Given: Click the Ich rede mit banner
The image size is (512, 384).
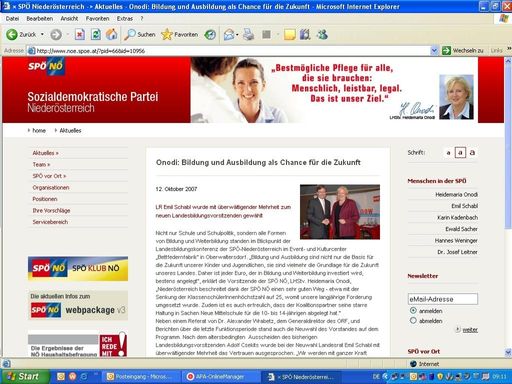Looking at the screenshot, I should (x=78, y=344).
